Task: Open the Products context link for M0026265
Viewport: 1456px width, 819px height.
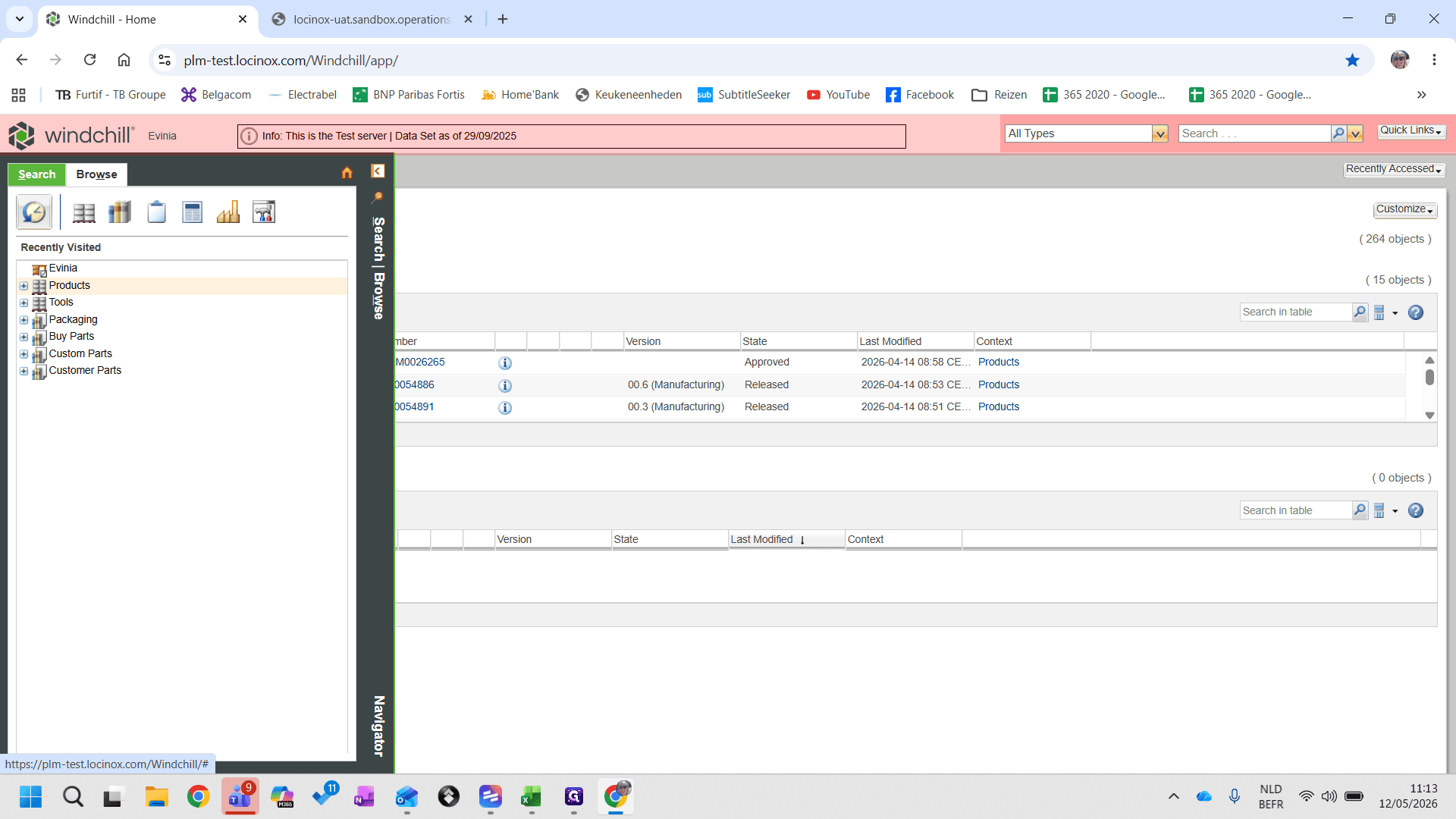Action: pos(999,362)
